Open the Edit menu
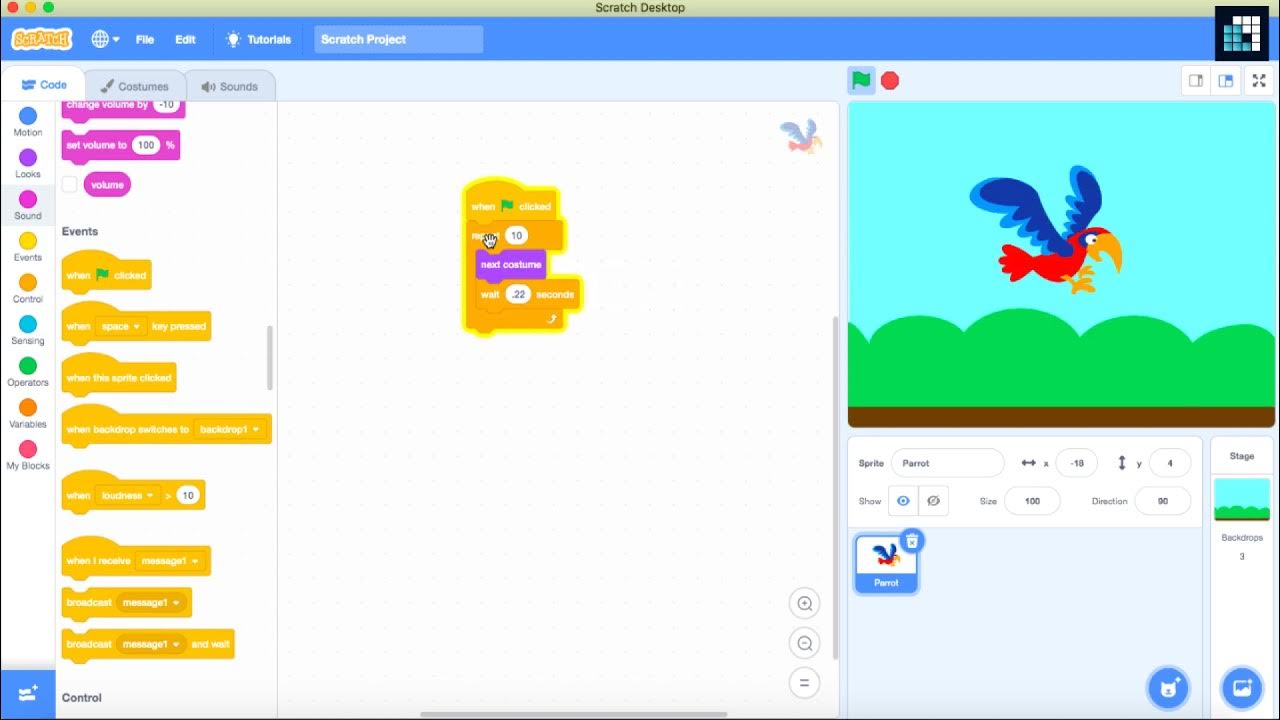The height and width of the screenshot is (720, 1280). (185, 39)
